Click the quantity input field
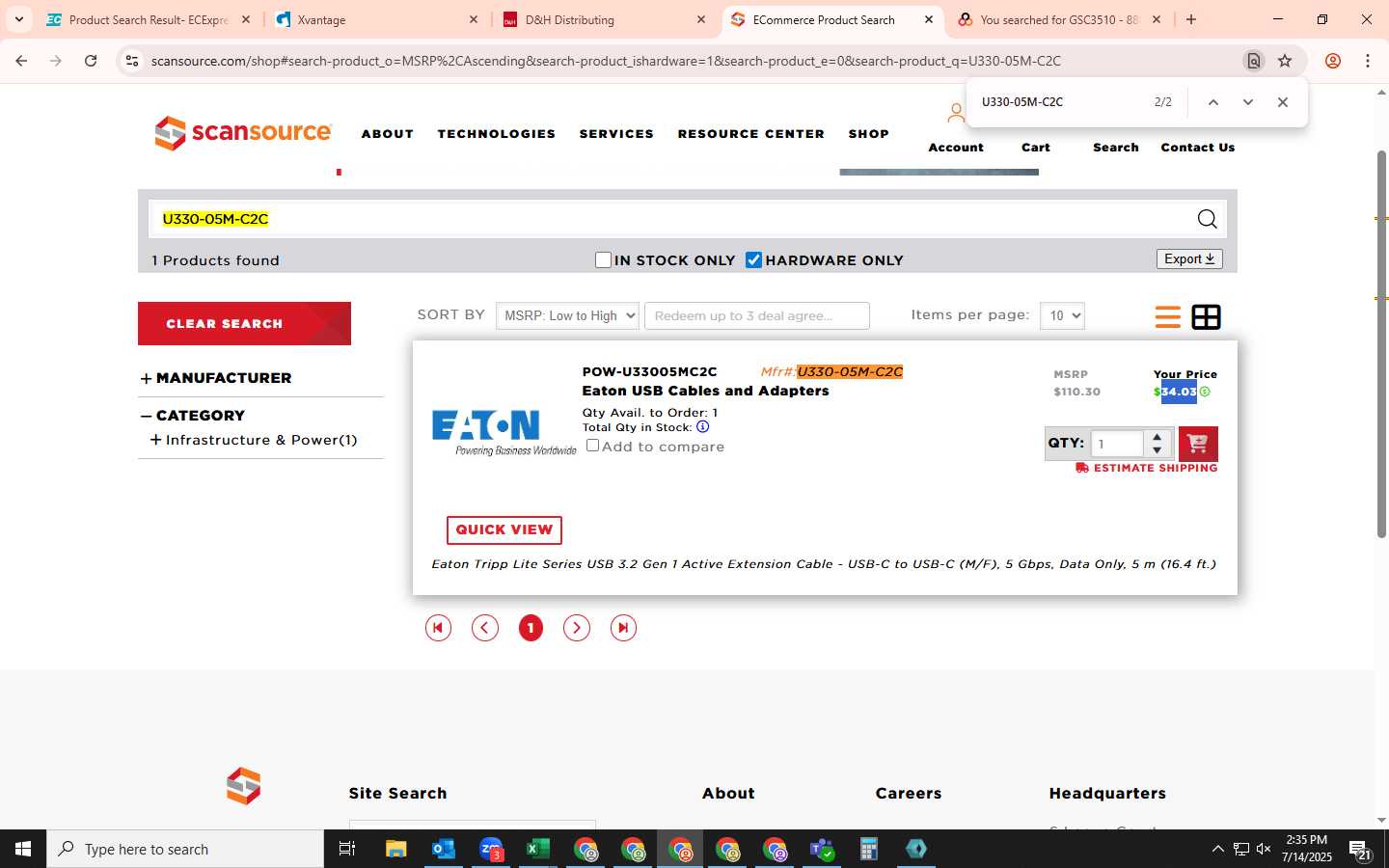 click(1117, 444)
